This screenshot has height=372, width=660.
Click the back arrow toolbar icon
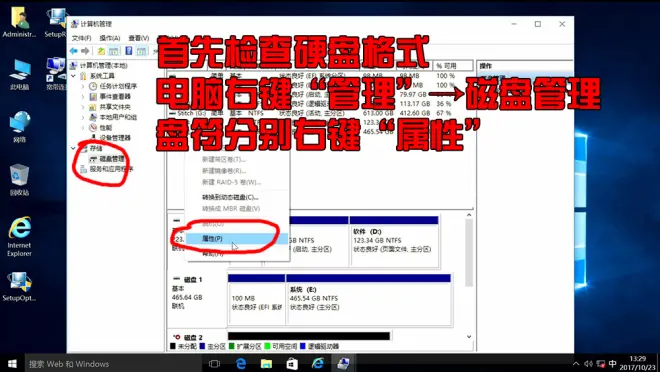pos(74,51)
